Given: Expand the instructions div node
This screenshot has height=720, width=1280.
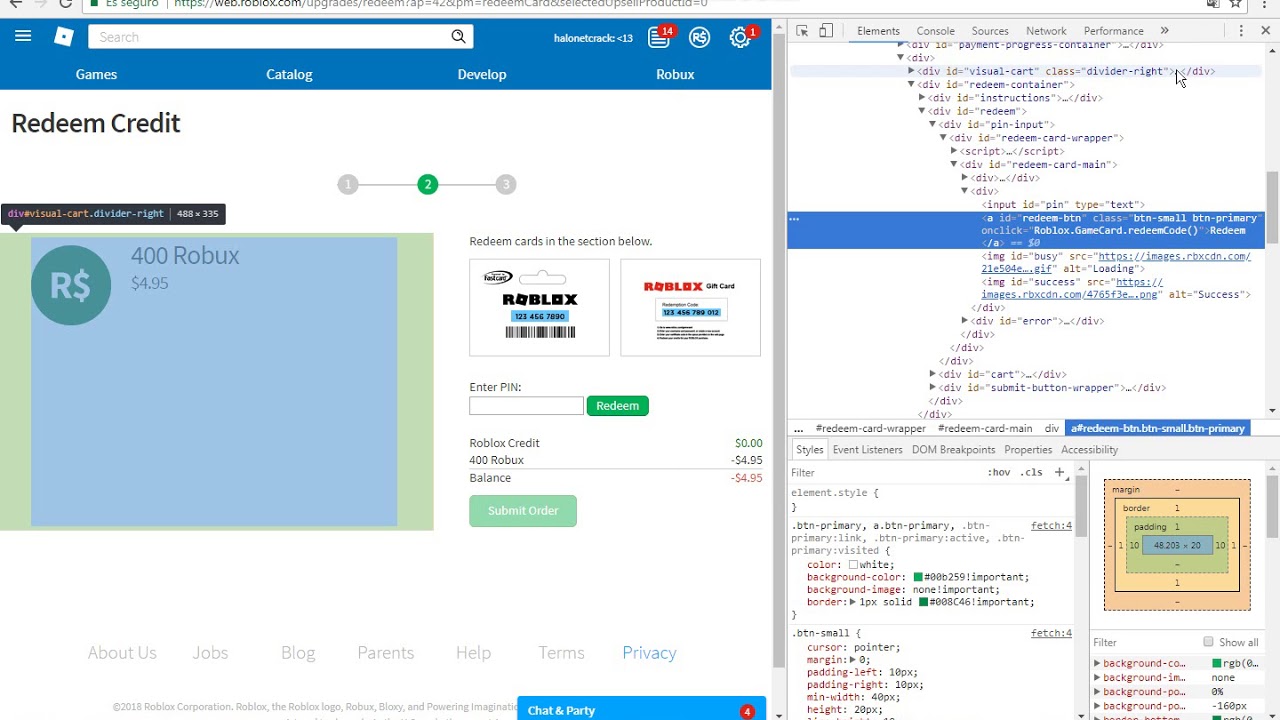Looking at the screenshot, I should [921, 98].
